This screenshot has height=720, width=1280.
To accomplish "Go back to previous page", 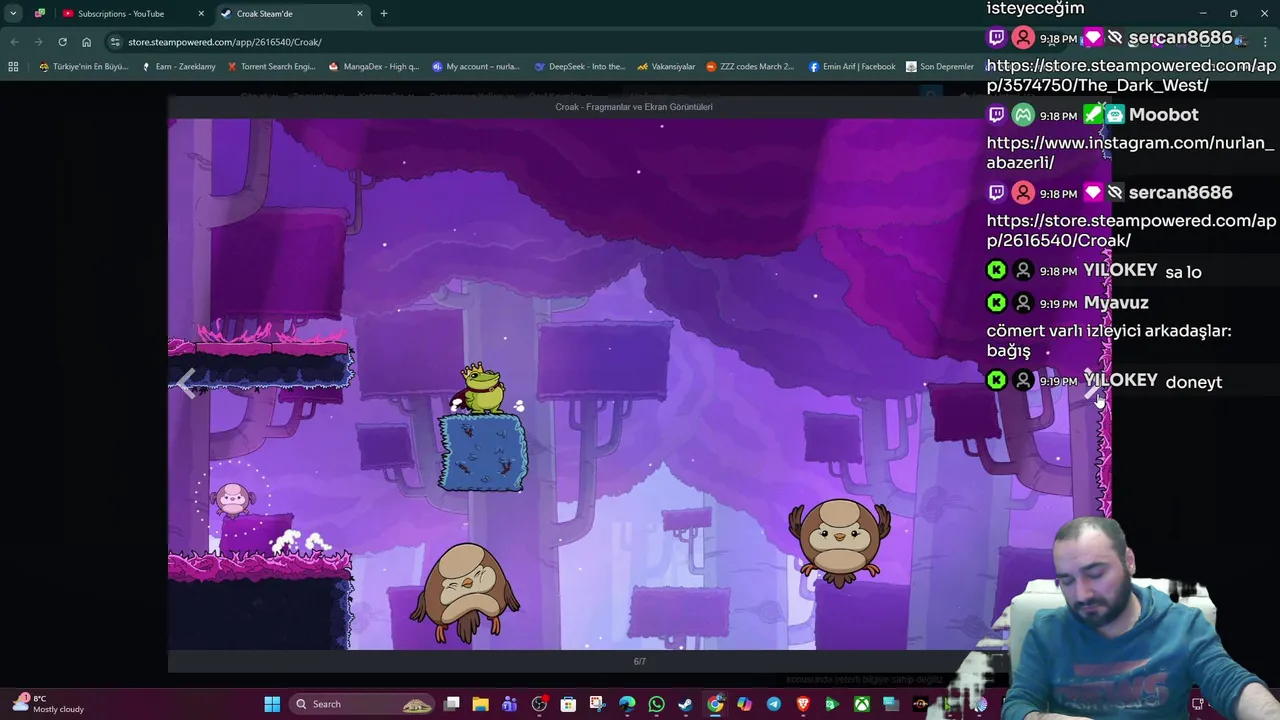I will pyautogui.click(x=14, y=42).
